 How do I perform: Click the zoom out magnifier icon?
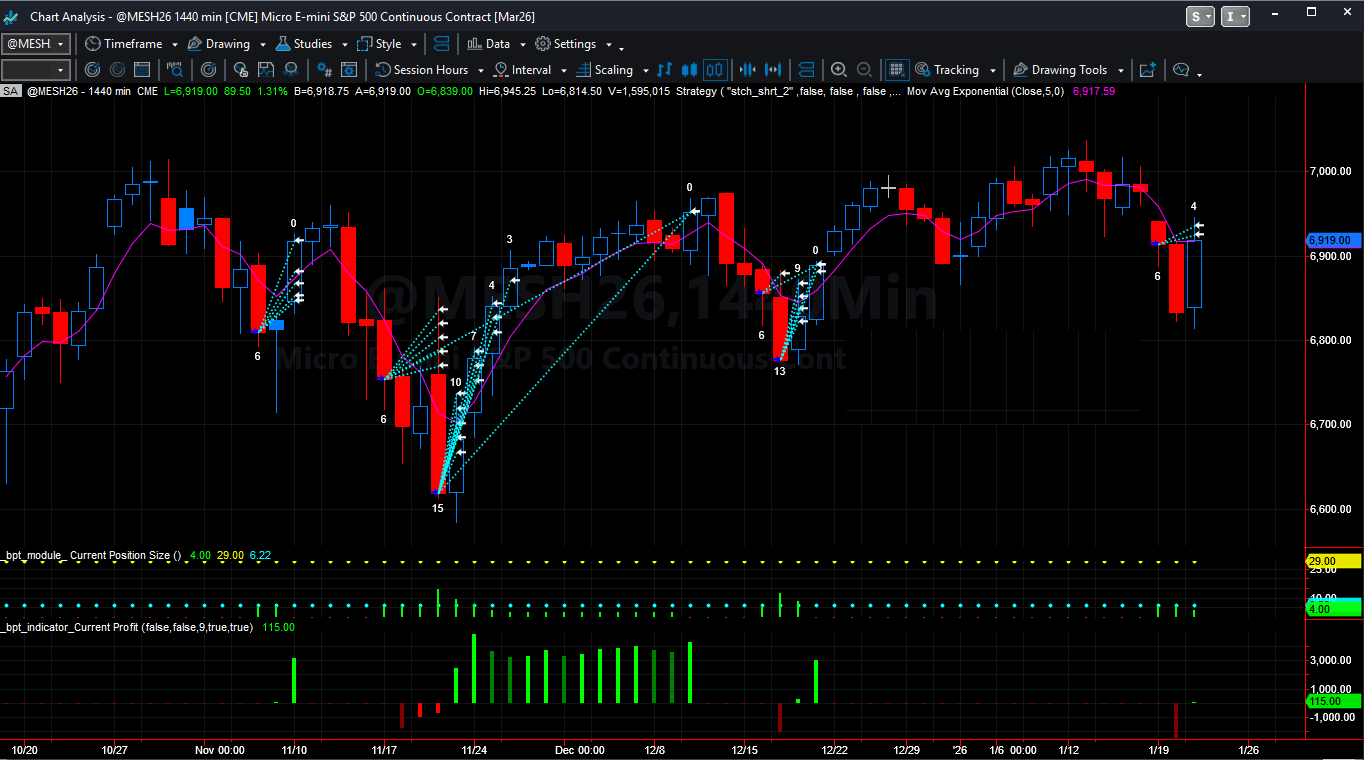click(864, 70)
